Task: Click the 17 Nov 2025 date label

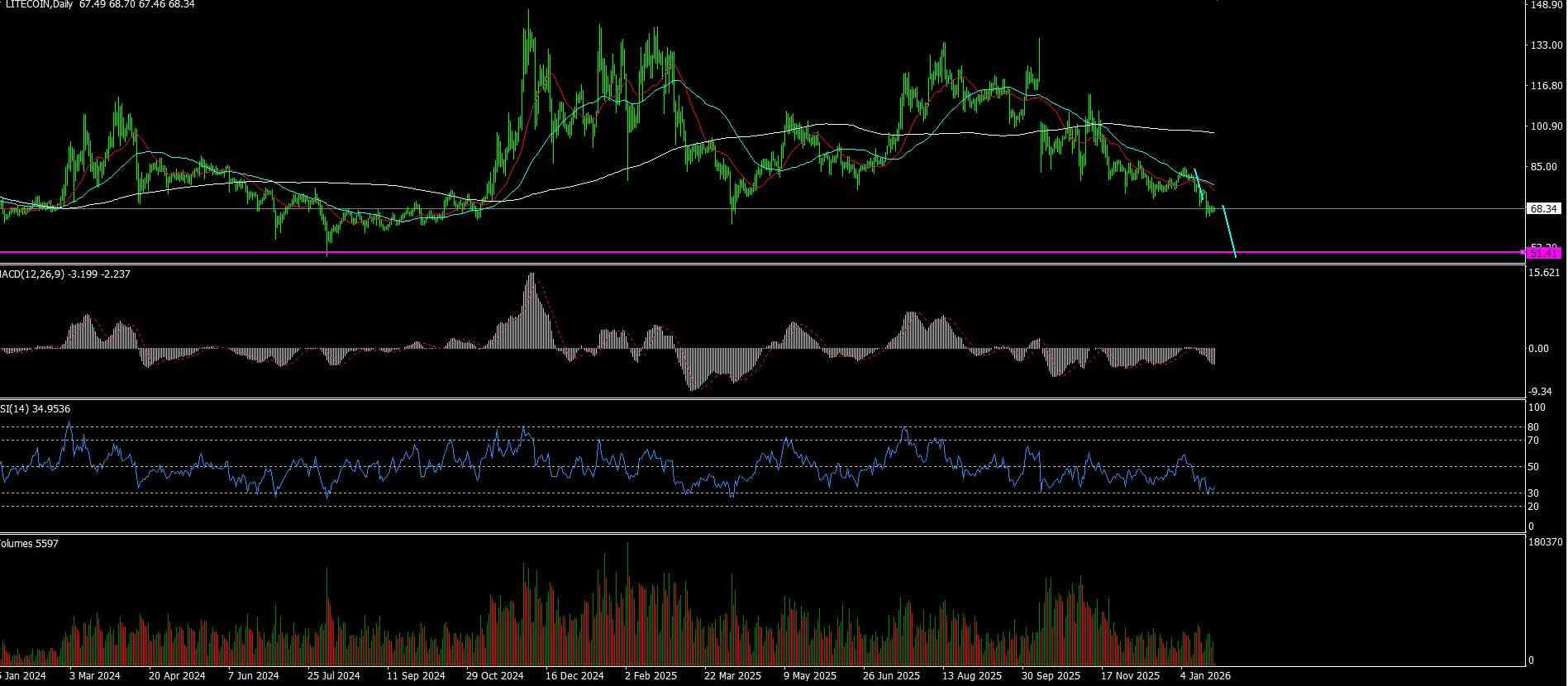Action: click(x=1131, y=676)
